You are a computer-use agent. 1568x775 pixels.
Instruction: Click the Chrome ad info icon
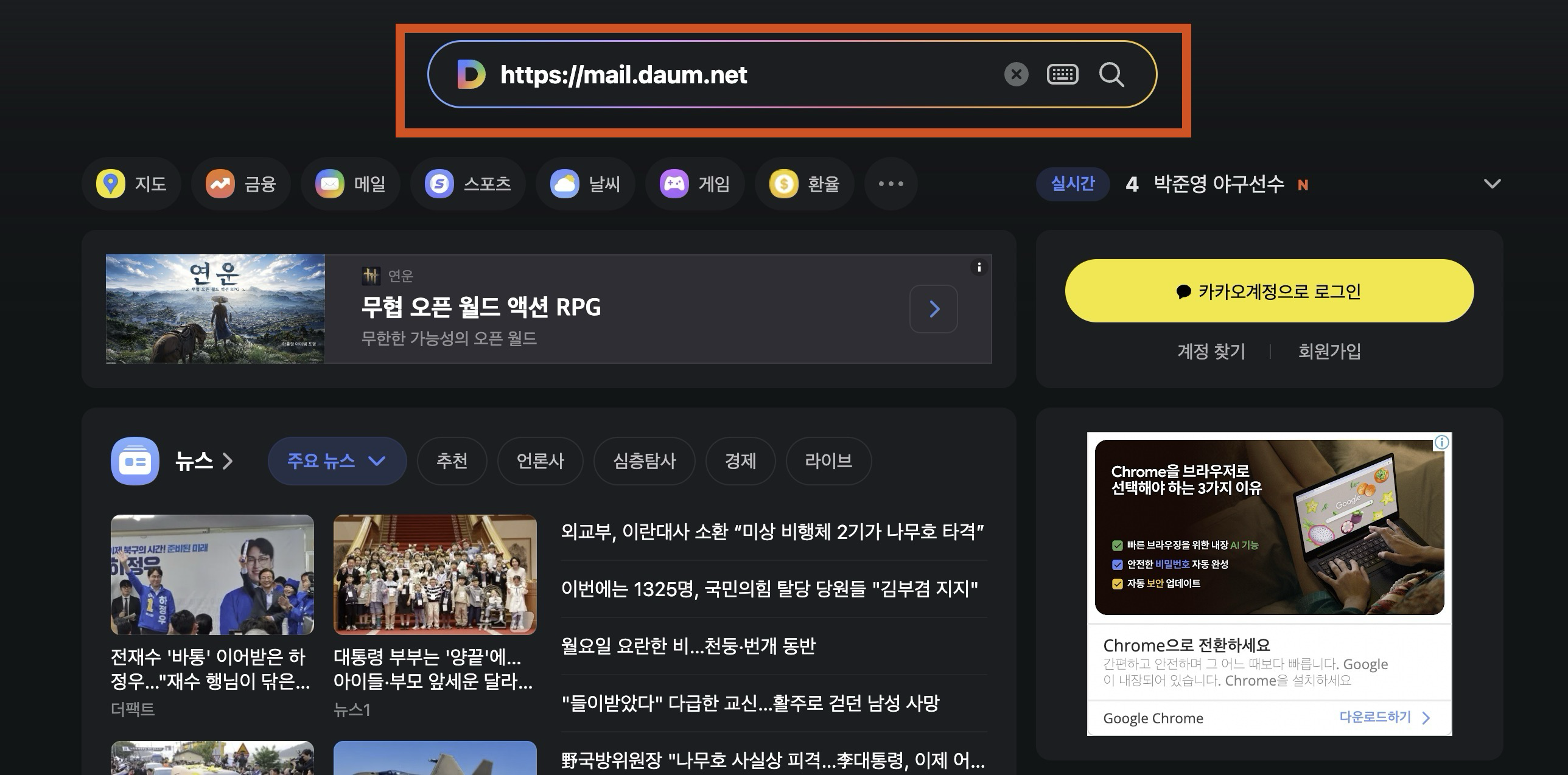1441,442
